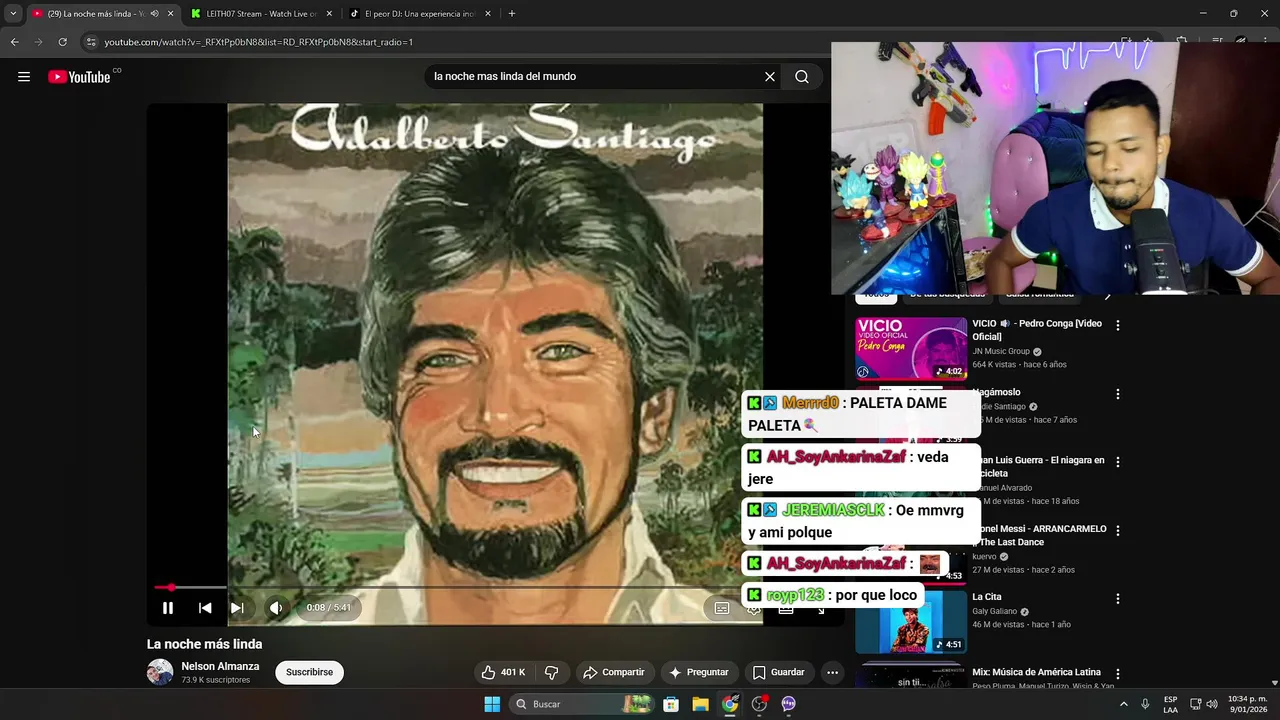The height and width of the screenshot is (720, 1280).
Task: Open more actions menu below video
Action: point(832,672)
